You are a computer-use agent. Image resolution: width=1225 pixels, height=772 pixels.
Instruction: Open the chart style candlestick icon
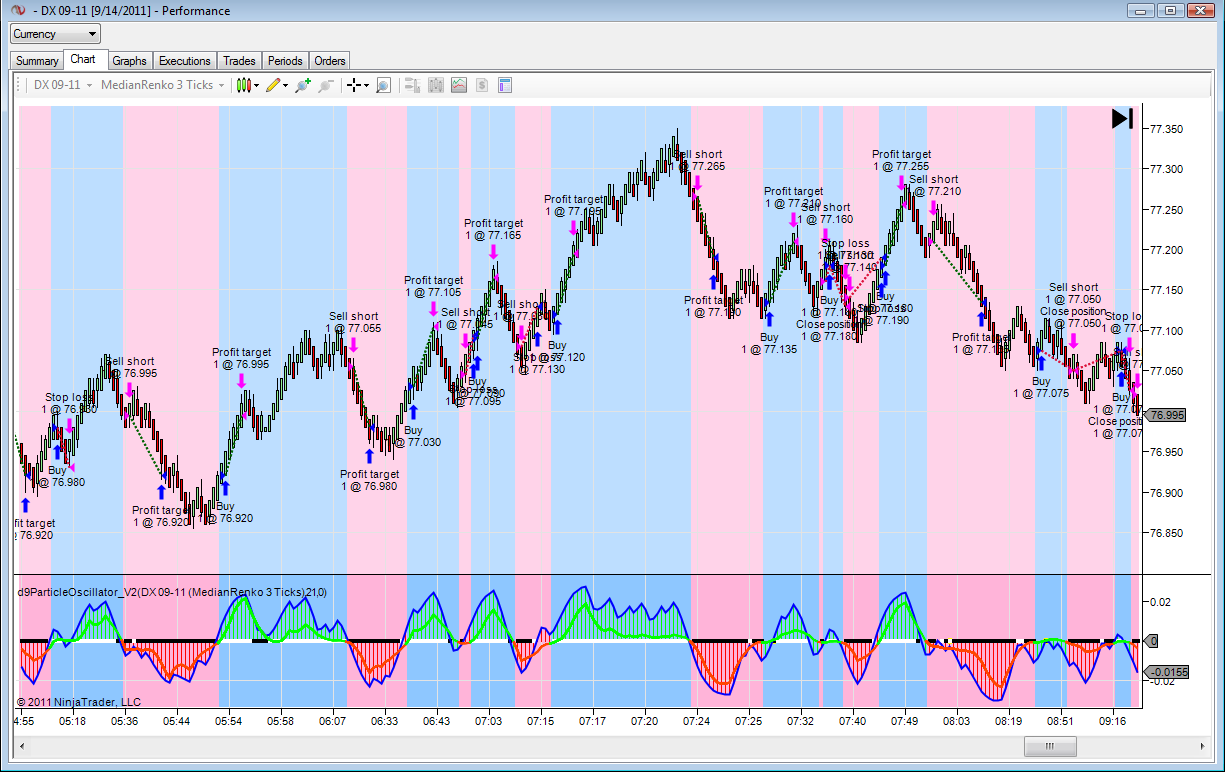(x=243, y=85)
